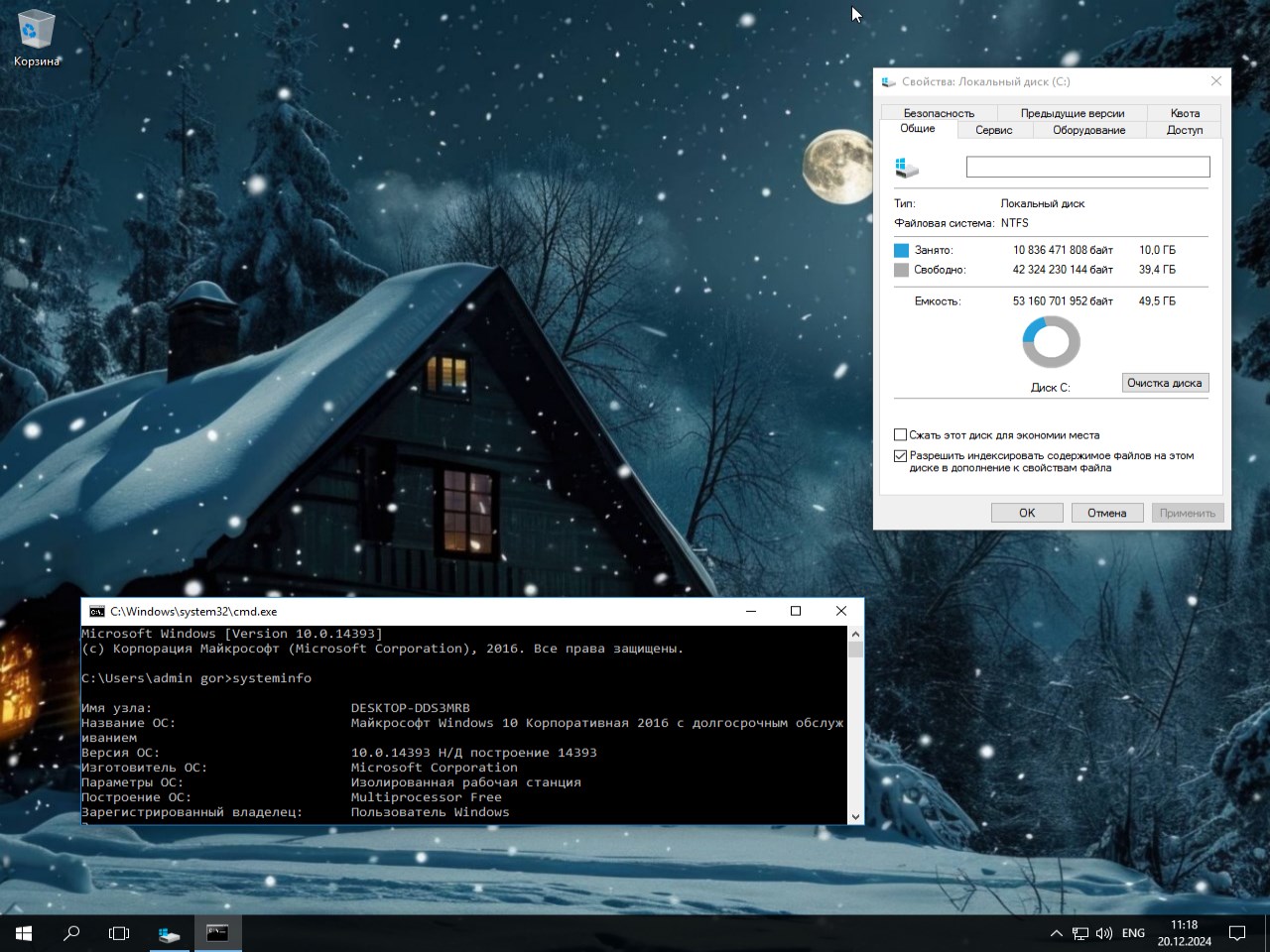Maximize the cmd.exe window

796,612
